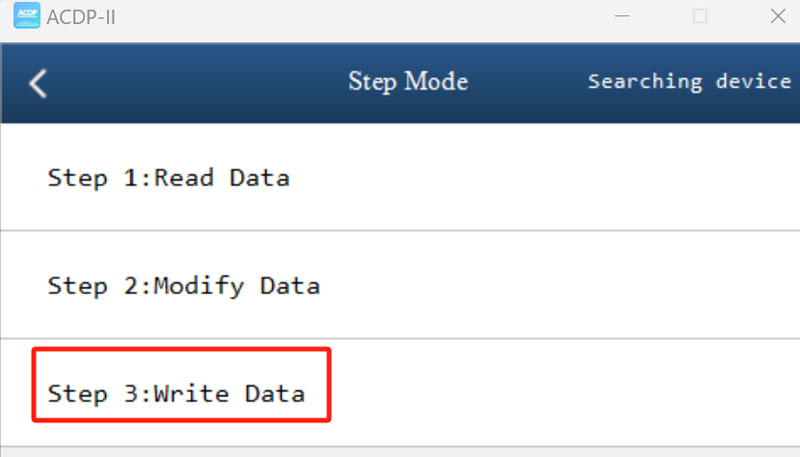Click the Read Data label text
The image size is (800, 457).
click(x=221, y=178)
